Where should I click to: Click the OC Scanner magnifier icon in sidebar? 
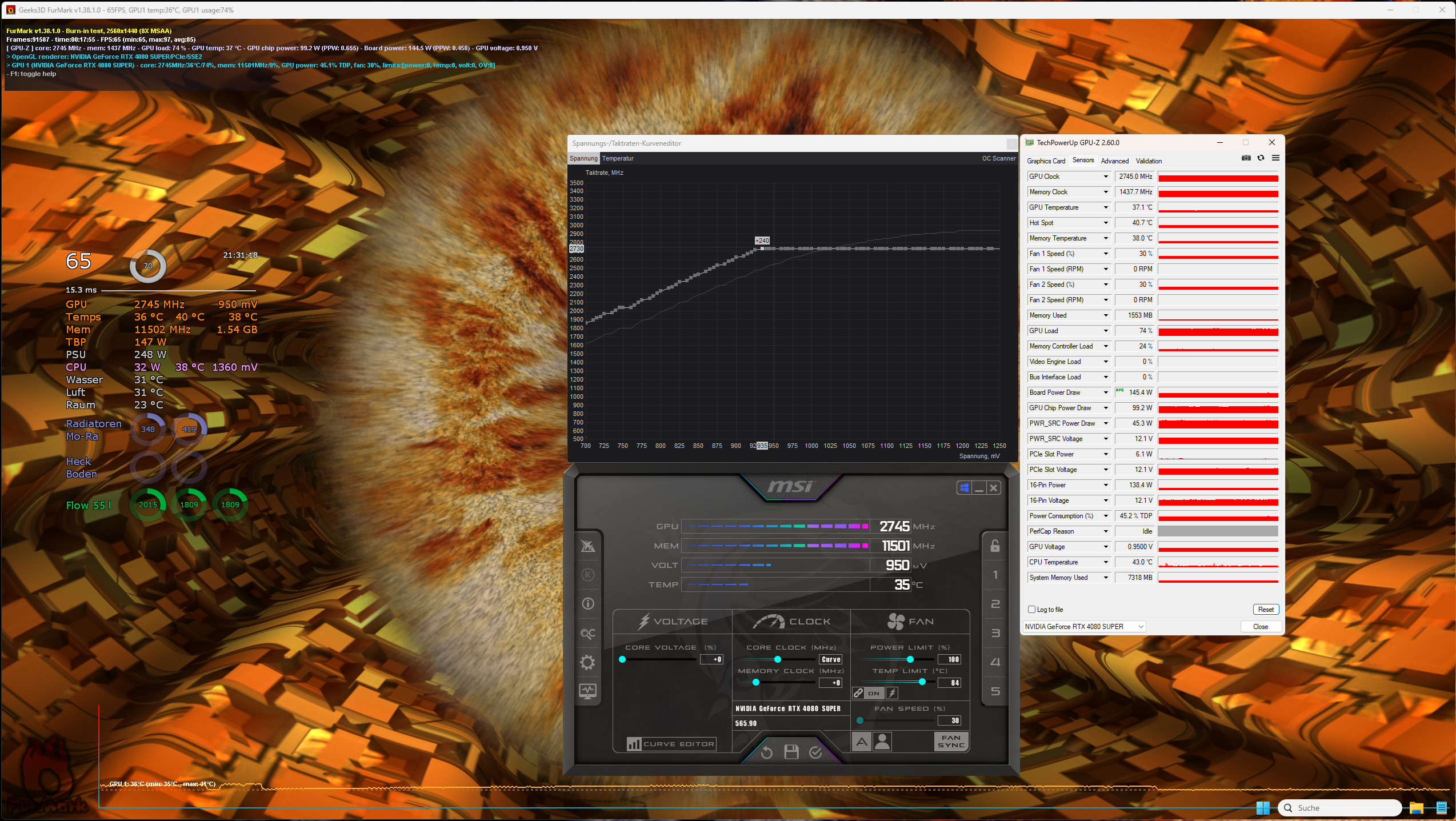point(587,633)
